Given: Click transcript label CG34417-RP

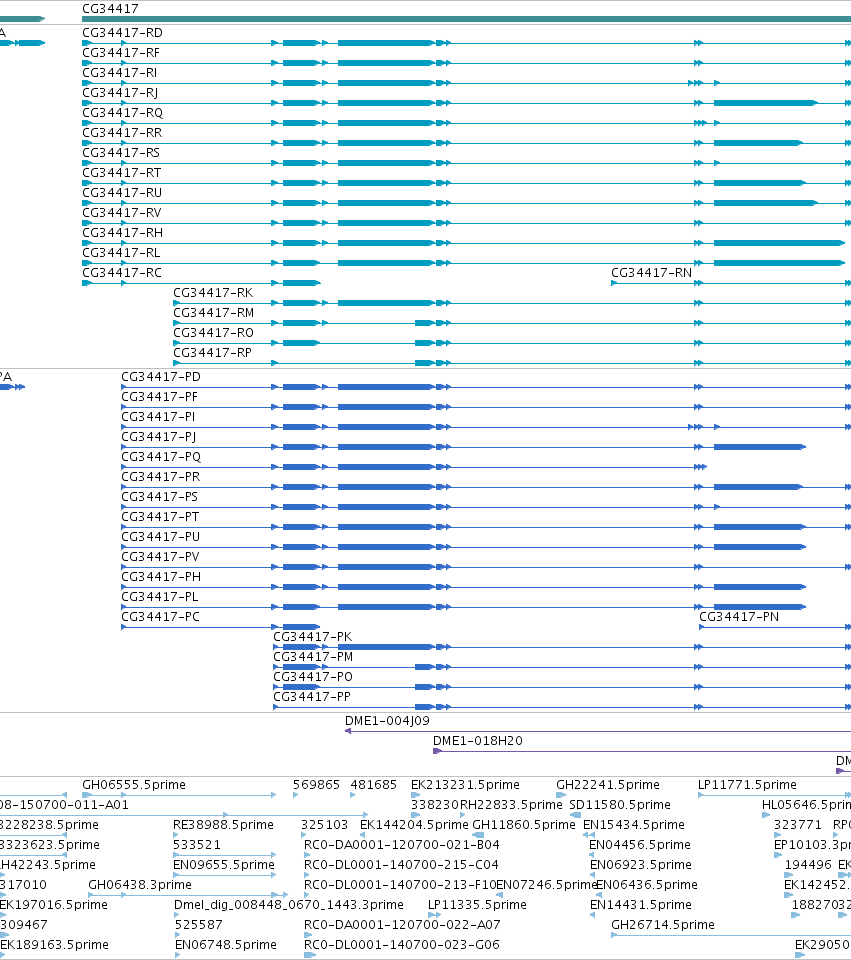Looking at the screenshot, I should [x=212, y=353].
